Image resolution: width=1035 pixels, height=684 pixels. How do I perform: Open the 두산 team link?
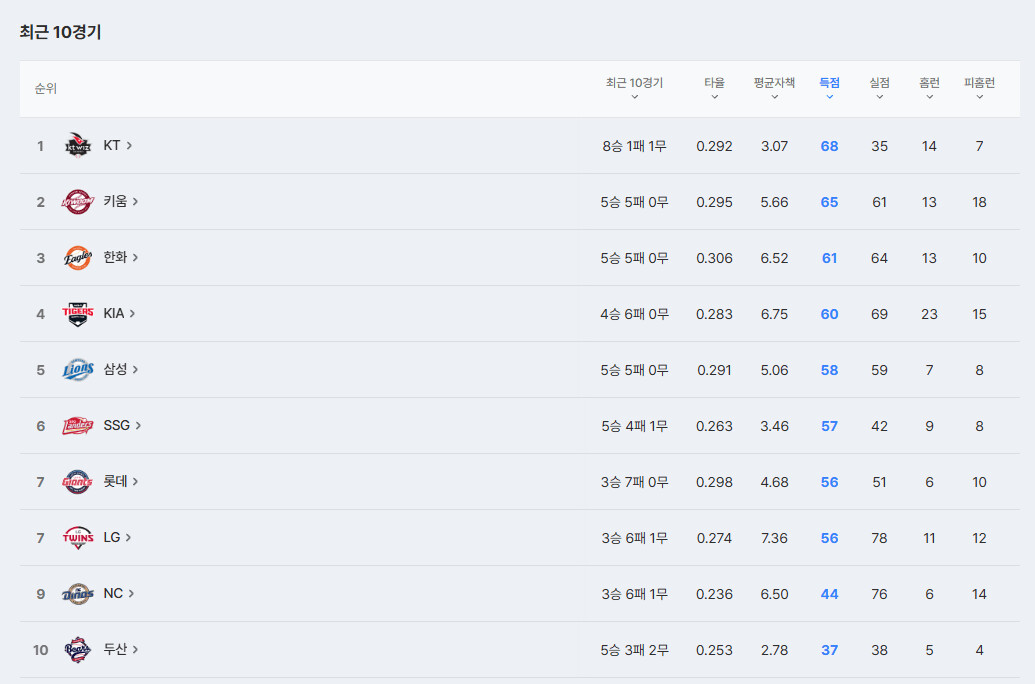click(121, 650)
